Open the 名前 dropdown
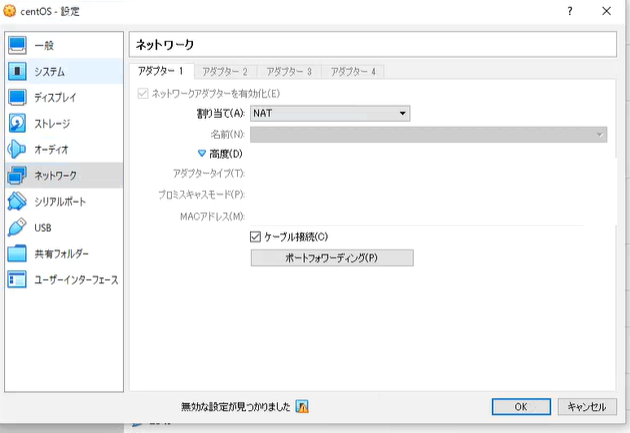 [x=428, y=135]
